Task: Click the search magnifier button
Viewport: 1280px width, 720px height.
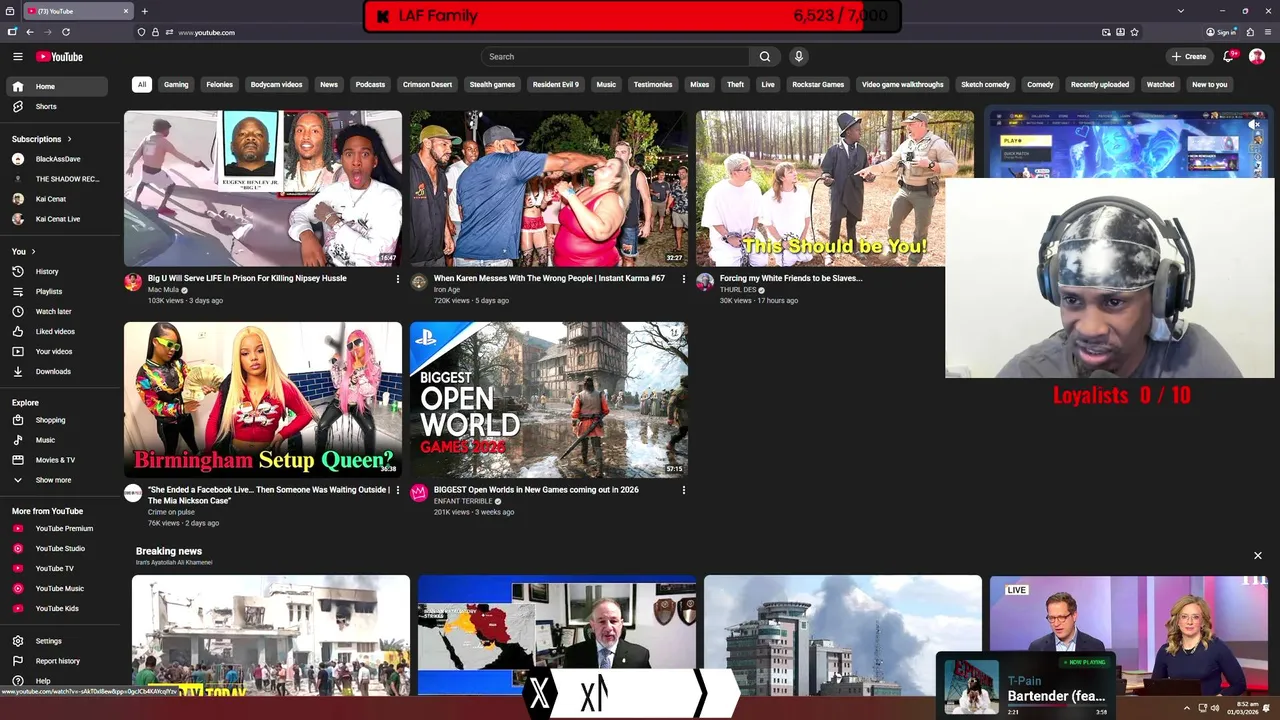Action: point(765,57)
